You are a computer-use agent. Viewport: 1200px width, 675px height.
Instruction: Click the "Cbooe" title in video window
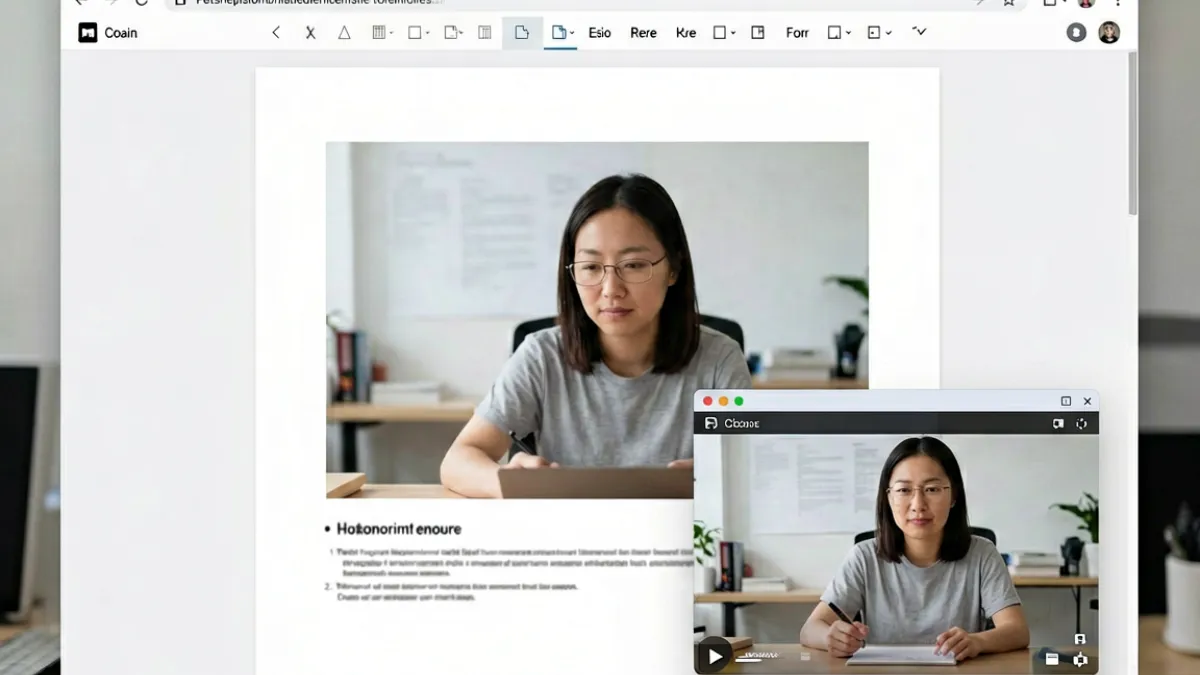coord(742,424)
